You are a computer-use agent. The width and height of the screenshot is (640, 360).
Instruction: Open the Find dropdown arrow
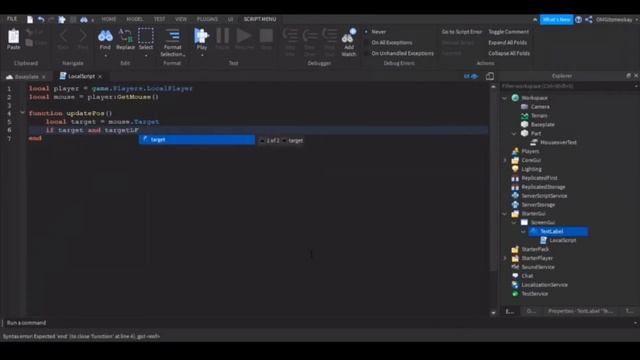click(105, 55)
